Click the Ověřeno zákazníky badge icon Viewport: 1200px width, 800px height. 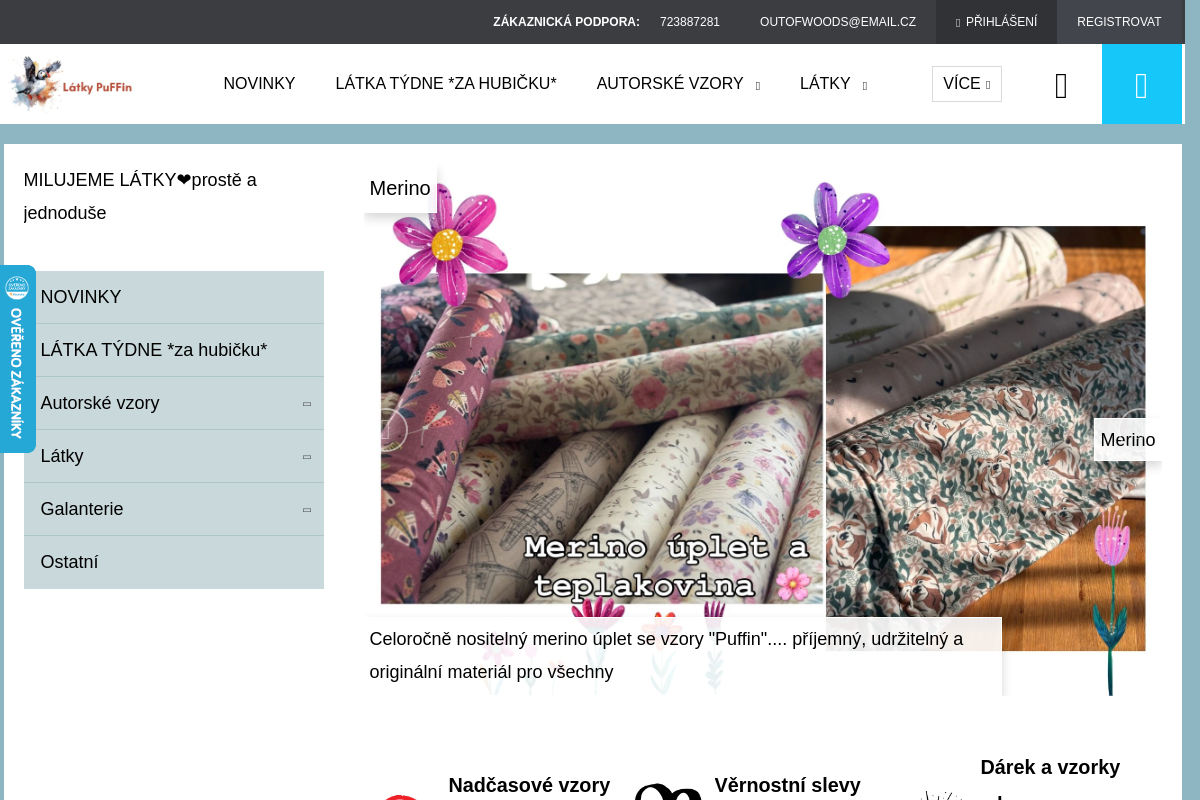(x=18, y=288)
